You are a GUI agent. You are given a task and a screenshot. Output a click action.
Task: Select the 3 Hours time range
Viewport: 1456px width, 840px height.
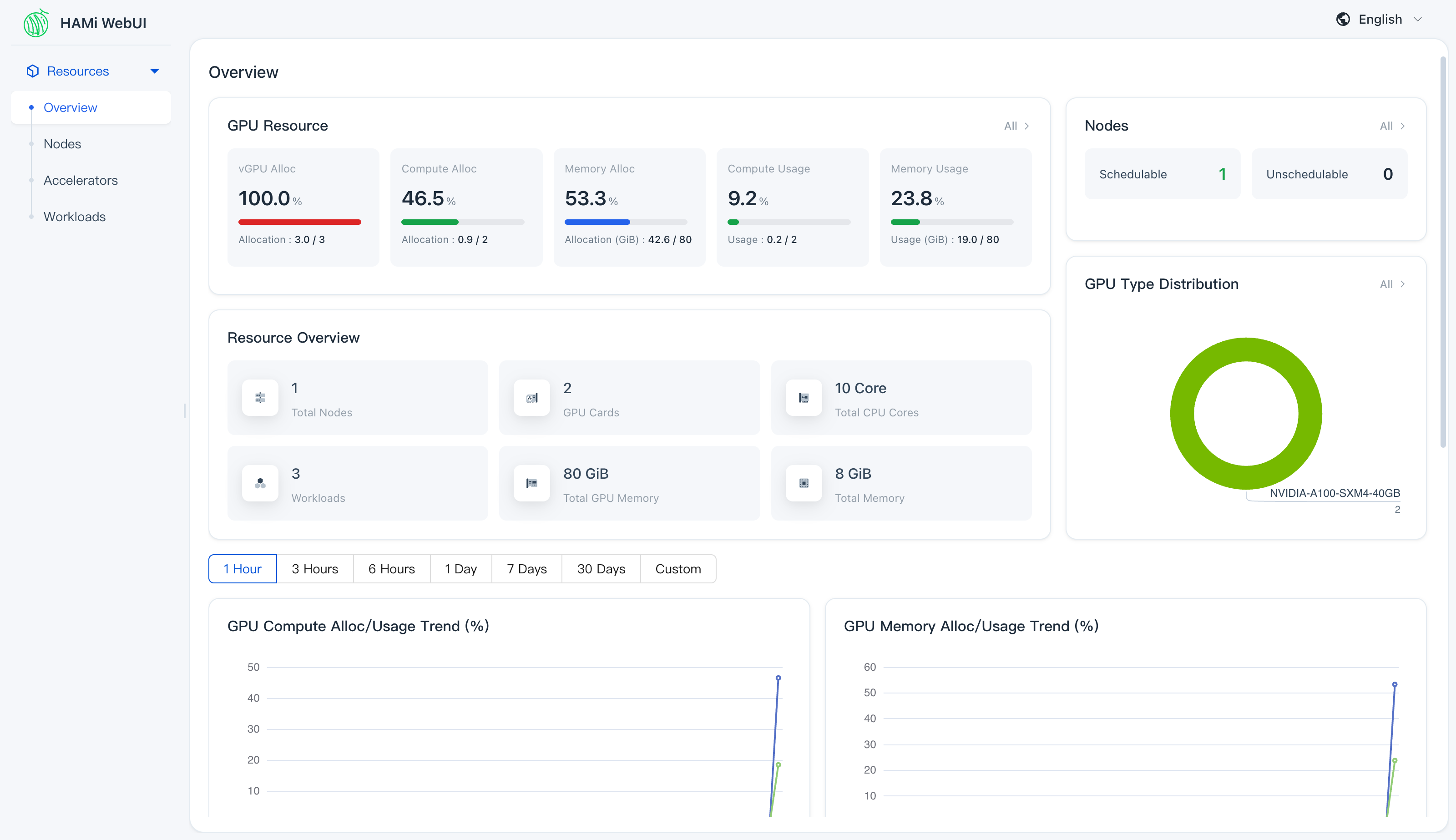pos(315,569)
